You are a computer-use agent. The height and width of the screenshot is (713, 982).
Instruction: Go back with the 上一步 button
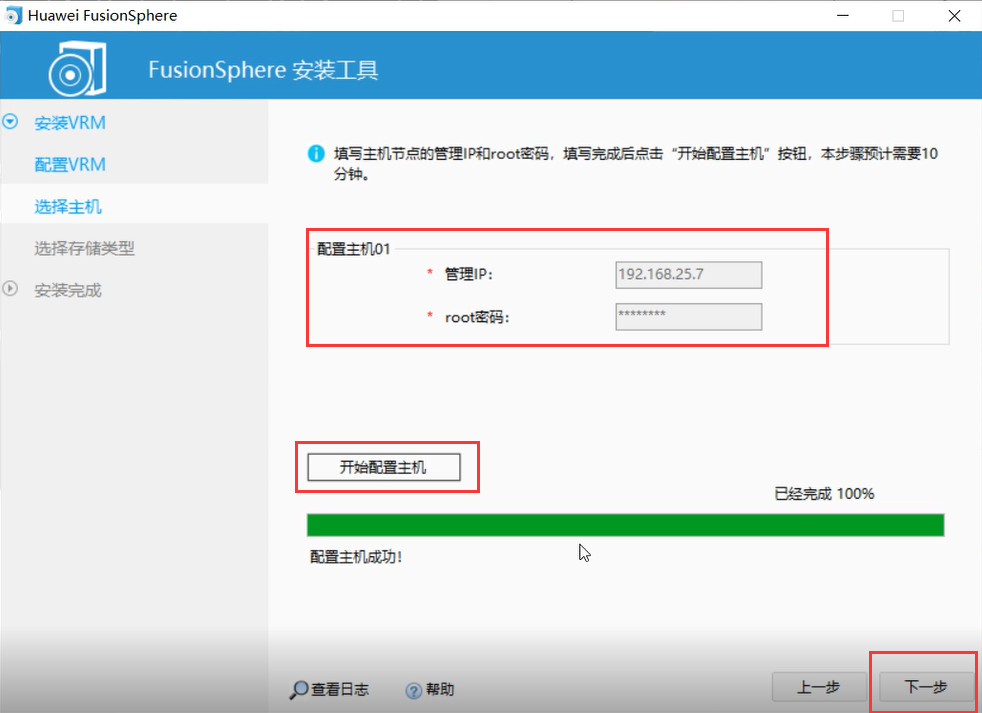click(819, 687)
